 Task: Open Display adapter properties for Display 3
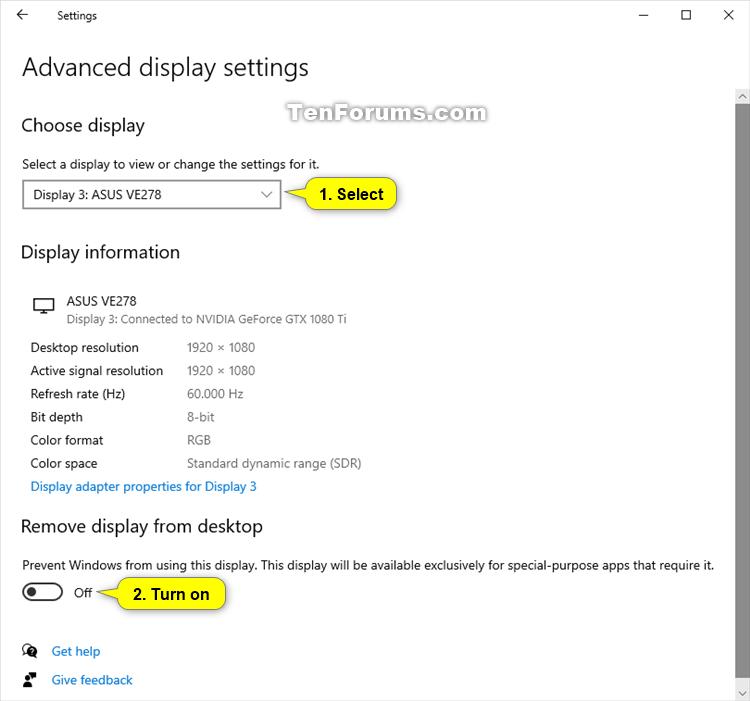coord(143,486)
